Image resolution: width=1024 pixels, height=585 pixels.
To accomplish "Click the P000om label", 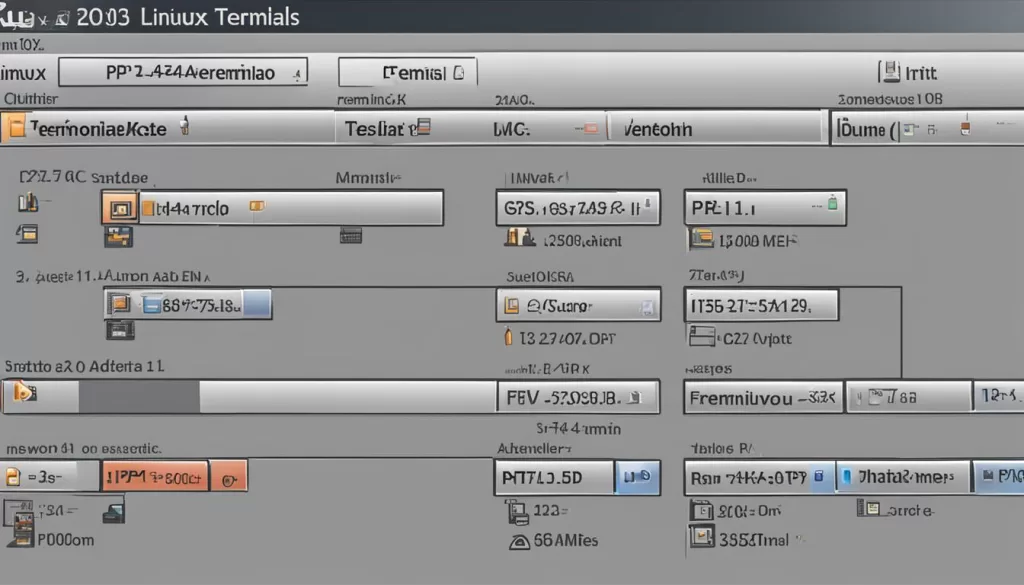I will click(65, 540).
